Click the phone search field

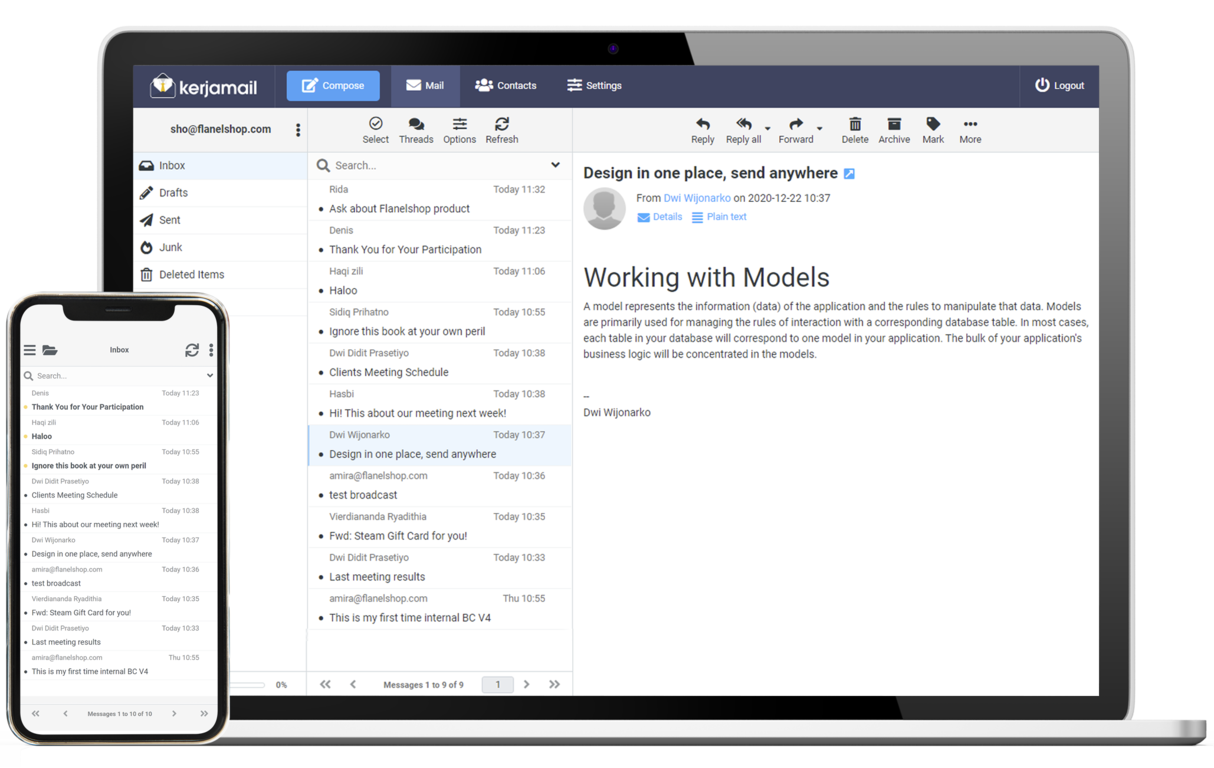tap(118, 376)
